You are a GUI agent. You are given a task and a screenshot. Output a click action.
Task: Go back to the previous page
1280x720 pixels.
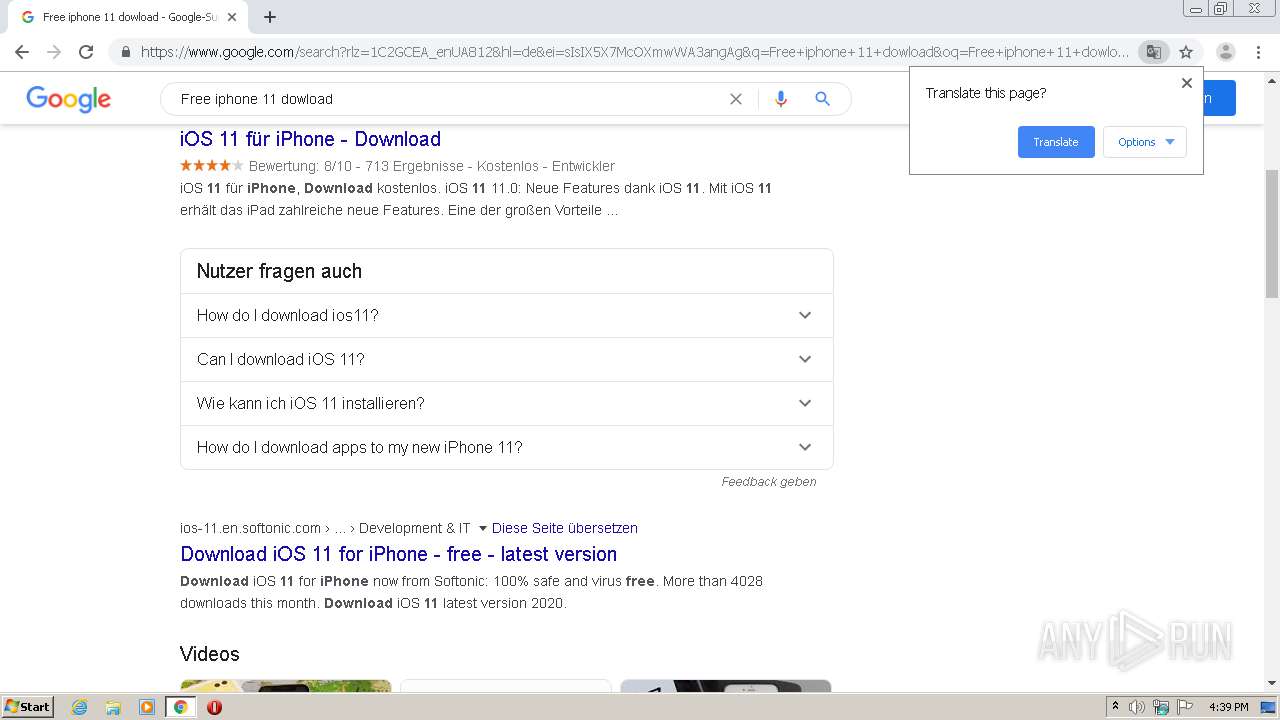pyautogui.click(x=22, y=52)
